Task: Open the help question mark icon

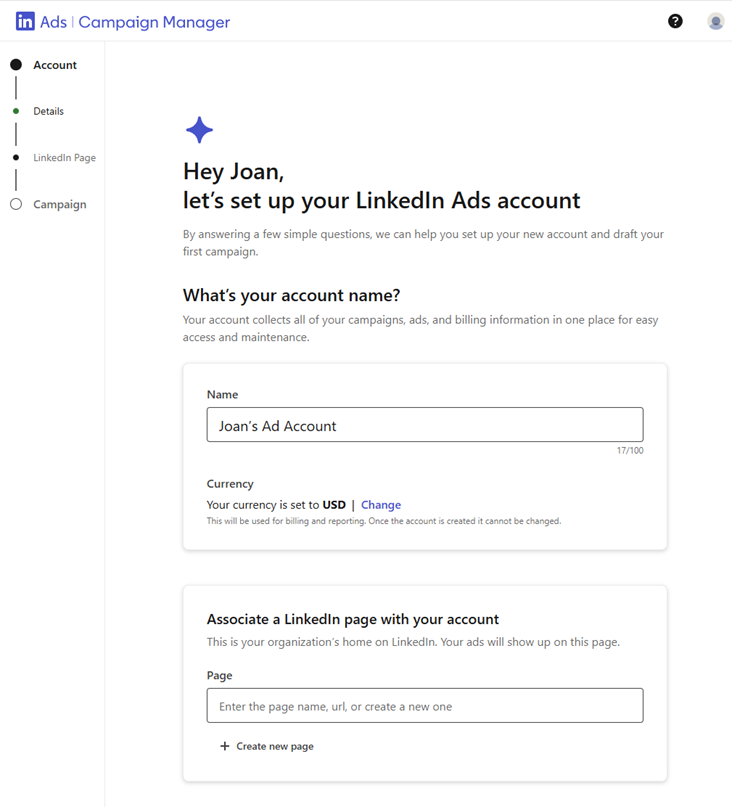Action: click(675, 20)
